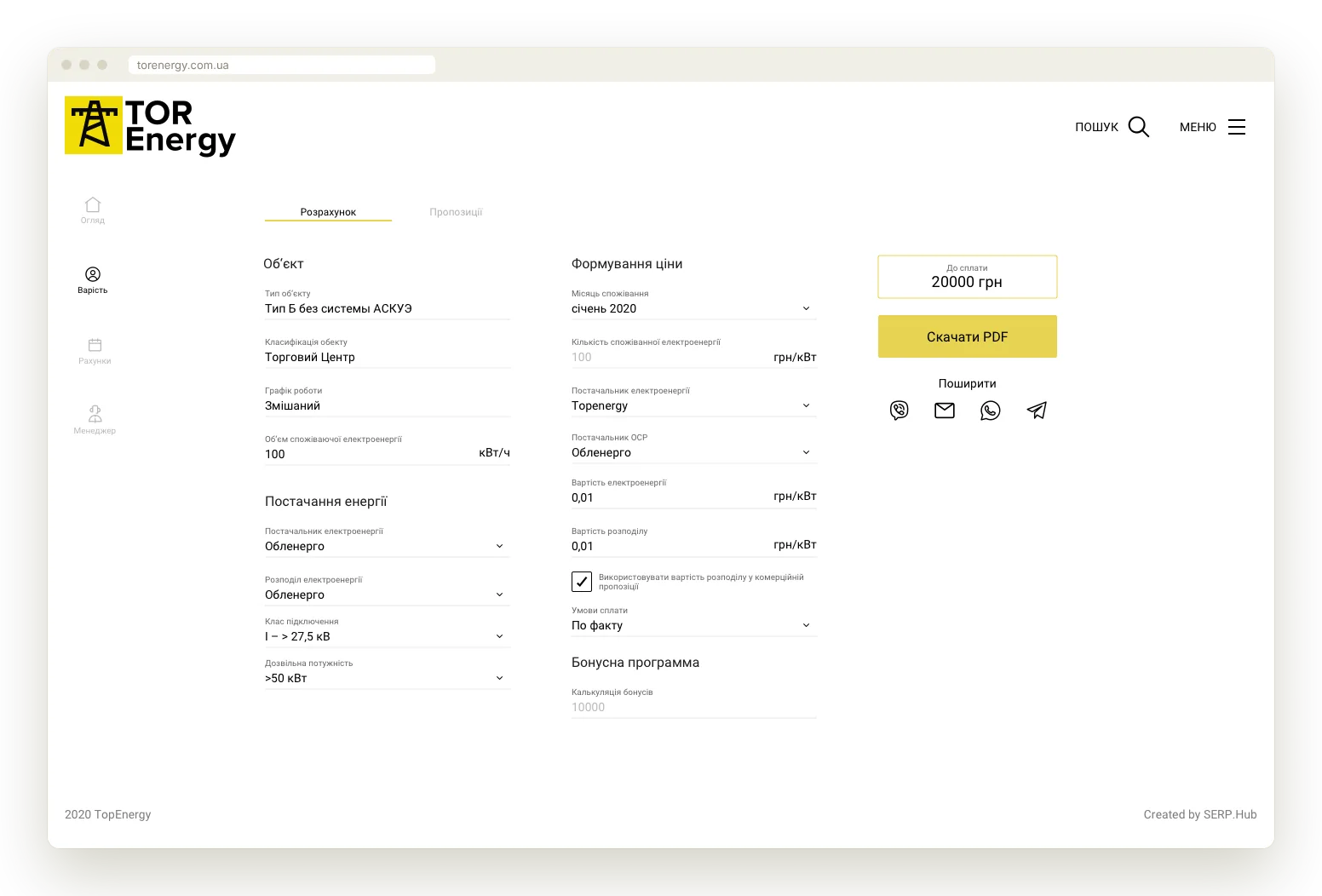Open the hamburger menu icon
Screen dimensions: 1322x896
click(1237, 127)
